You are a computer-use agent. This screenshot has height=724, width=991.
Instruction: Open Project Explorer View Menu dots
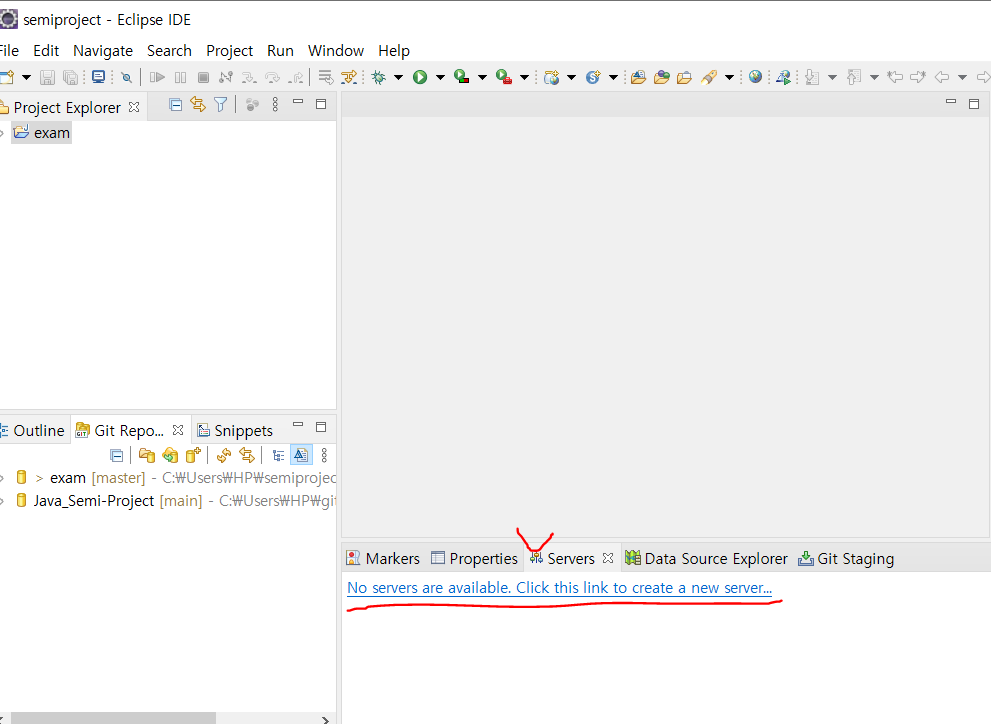click(x=275, y=105)
